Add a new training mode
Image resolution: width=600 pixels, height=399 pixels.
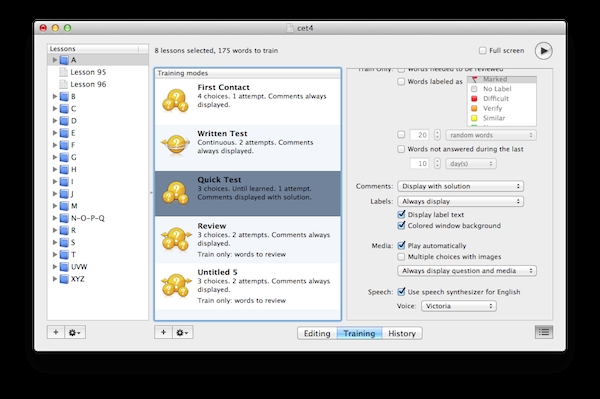tap(163, 332)
